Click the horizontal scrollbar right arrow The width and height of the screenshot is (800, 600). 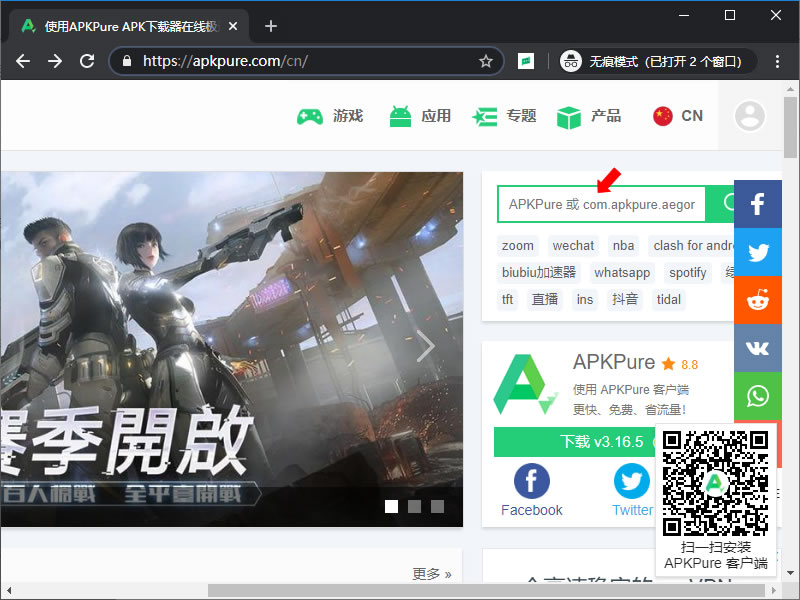click(x=774, y=590)
